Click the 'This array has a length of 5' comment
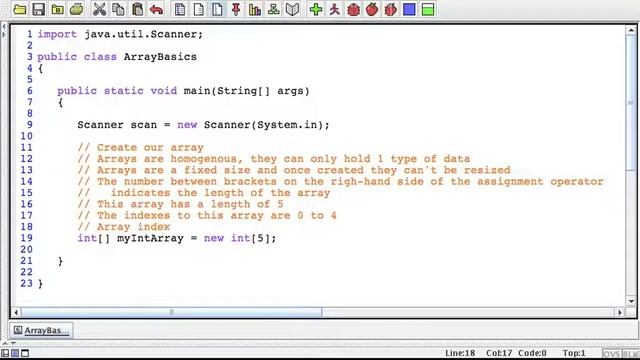Viewport: 640px width, 360px height. click(x=180, y=204)
